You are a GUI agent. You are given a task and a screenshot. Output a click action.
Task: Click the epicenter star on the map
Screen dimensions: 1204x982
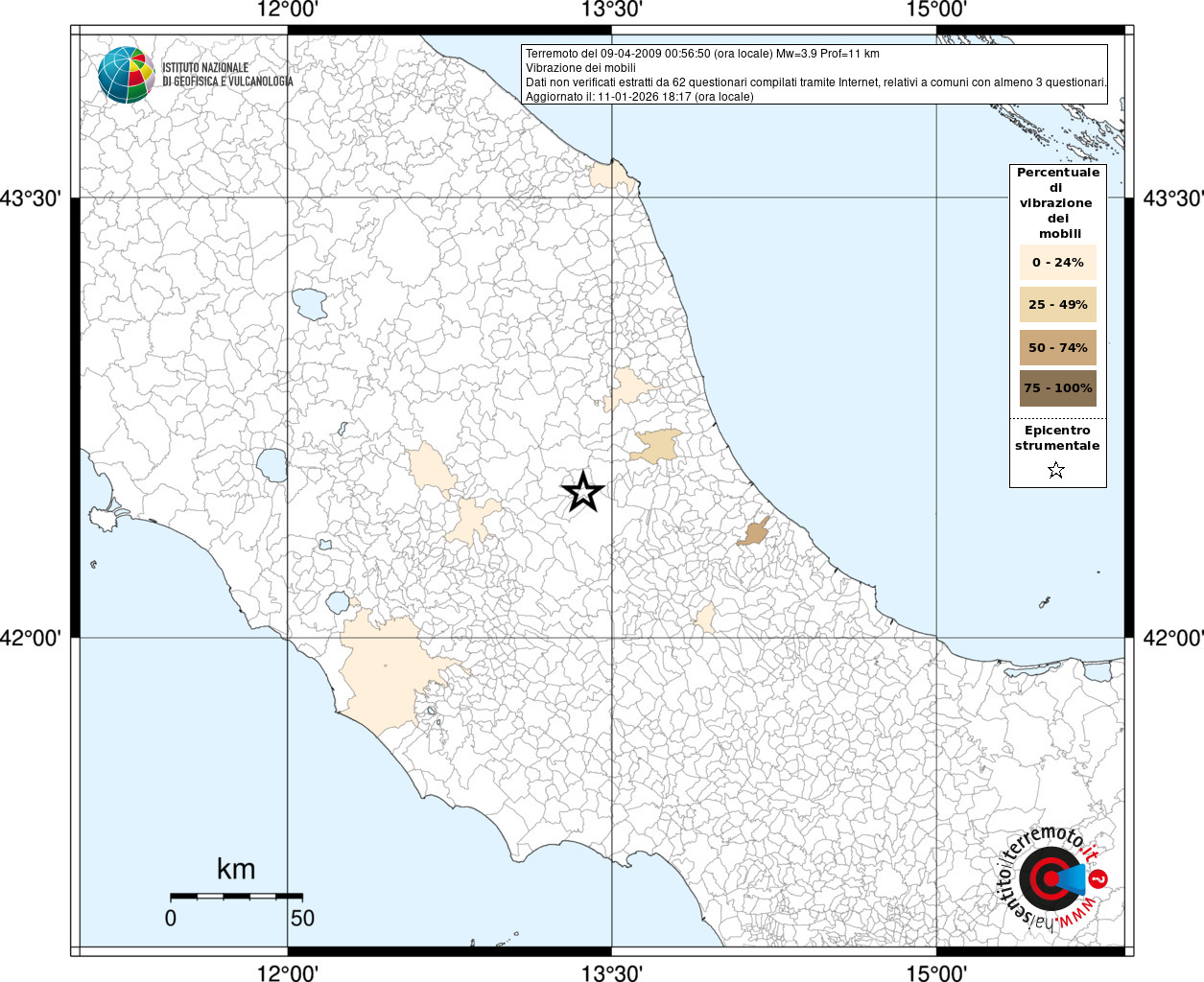582,492
